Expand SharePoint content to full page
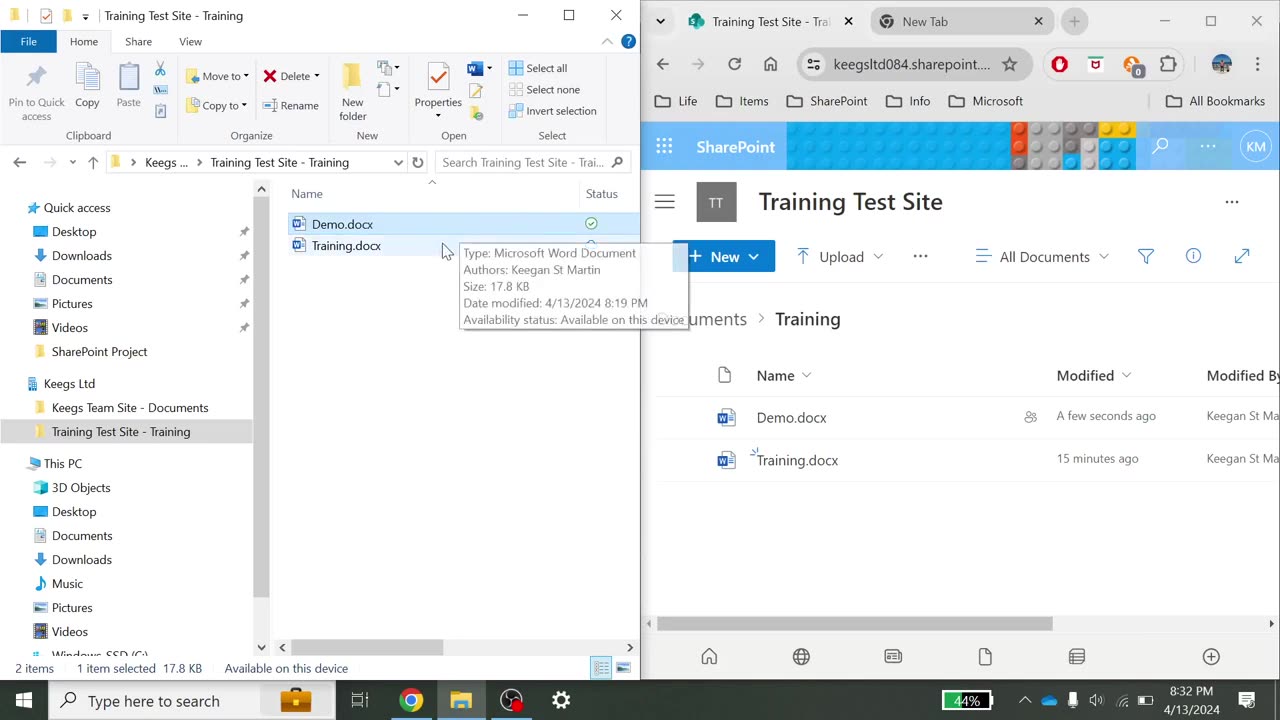1280x720 pixels. [1242, 257]
